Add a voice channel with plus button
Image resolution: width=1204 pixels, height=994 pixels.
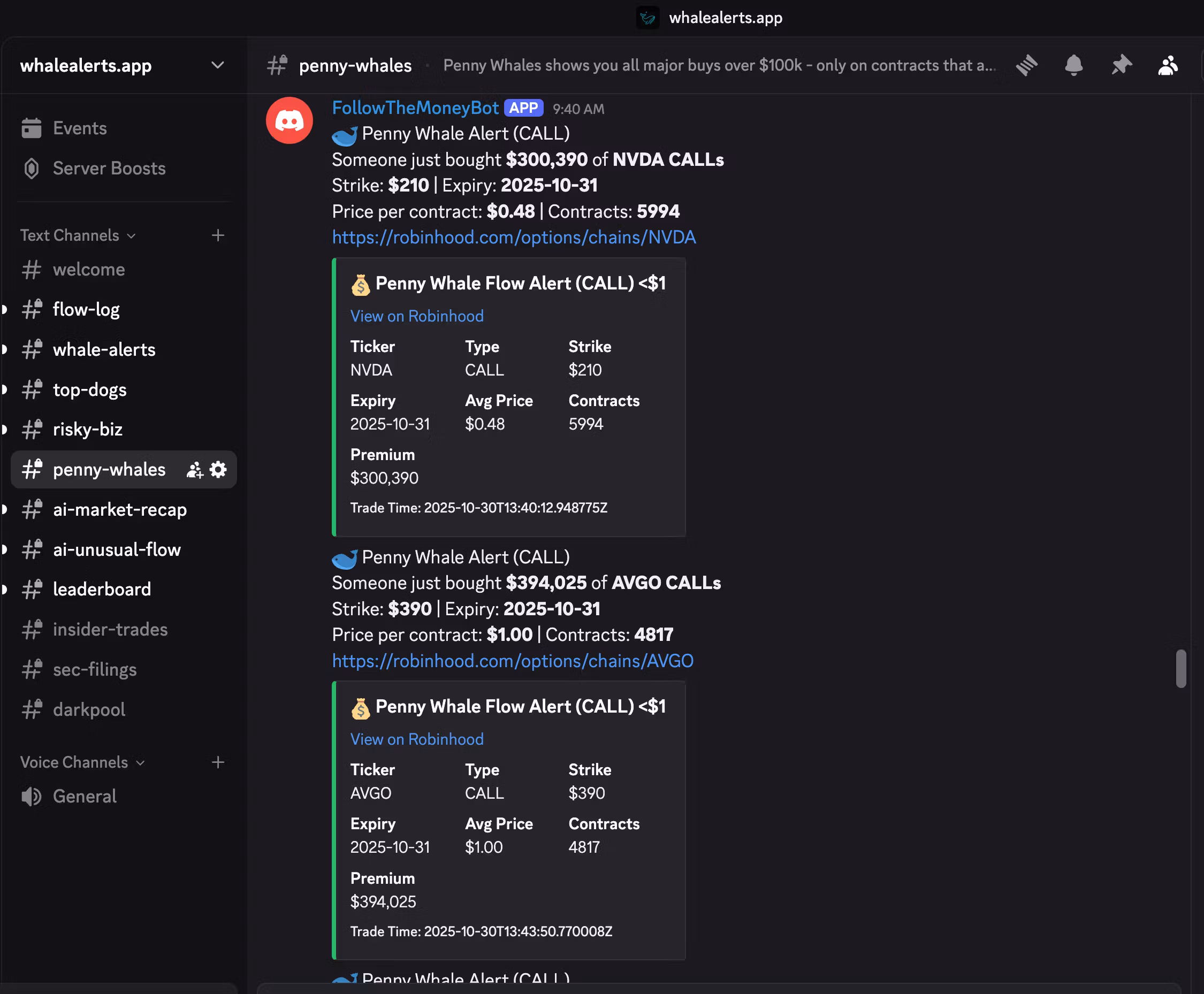[218, 762]
